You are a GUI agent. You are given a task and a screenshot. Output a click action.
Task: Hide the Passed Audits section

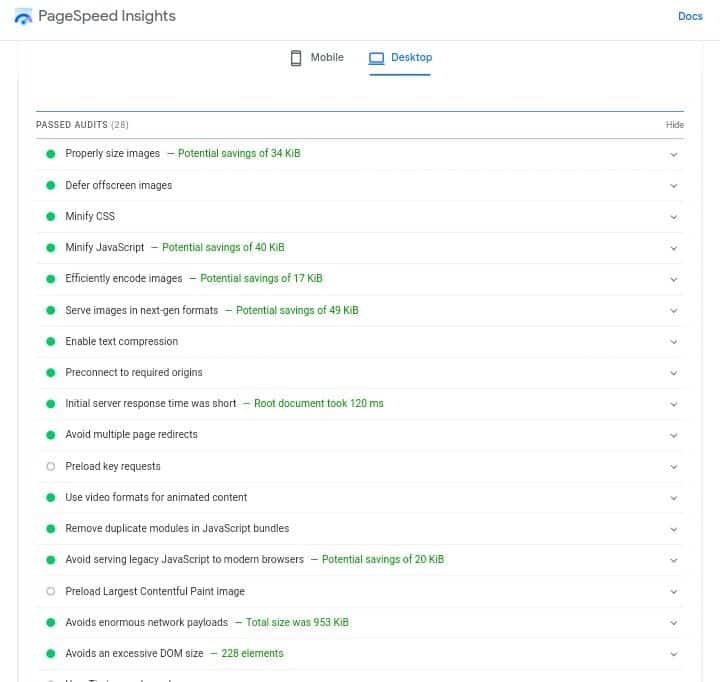point(675,125)
